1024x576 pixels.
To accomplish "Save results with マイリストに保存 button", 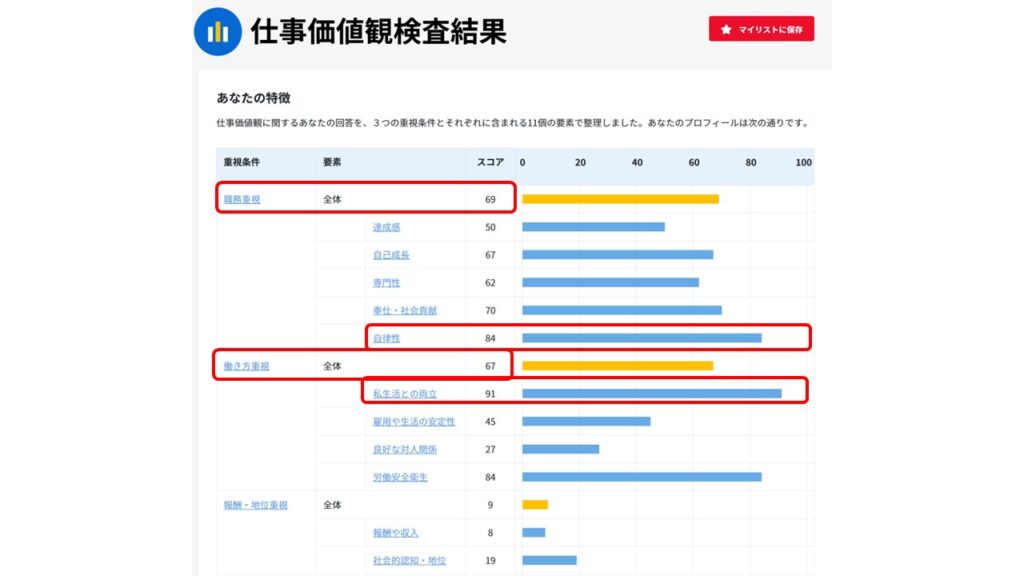I will [x=761, y=30].
